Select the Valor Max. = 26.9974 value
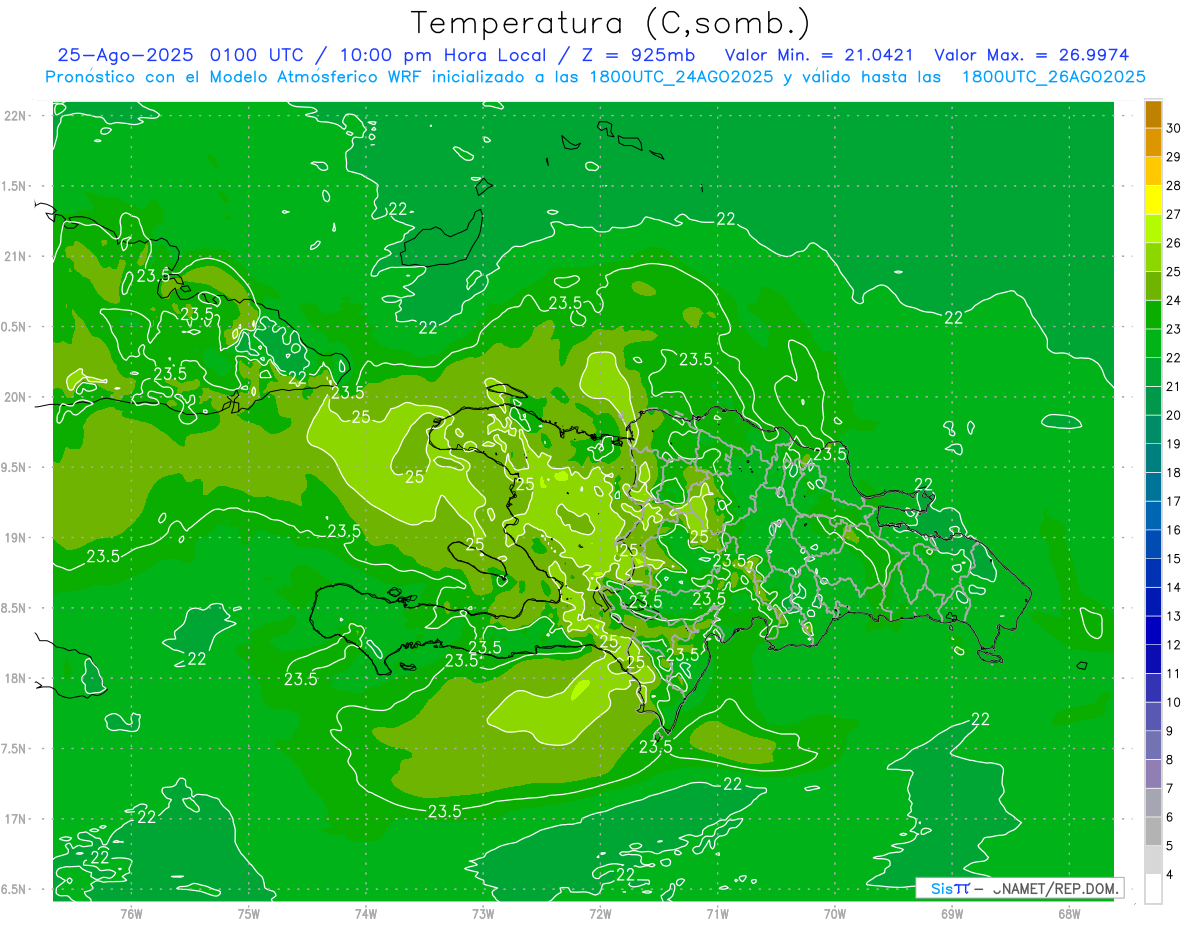This screenshot has height=927, width=1200. coord(1031,55)
